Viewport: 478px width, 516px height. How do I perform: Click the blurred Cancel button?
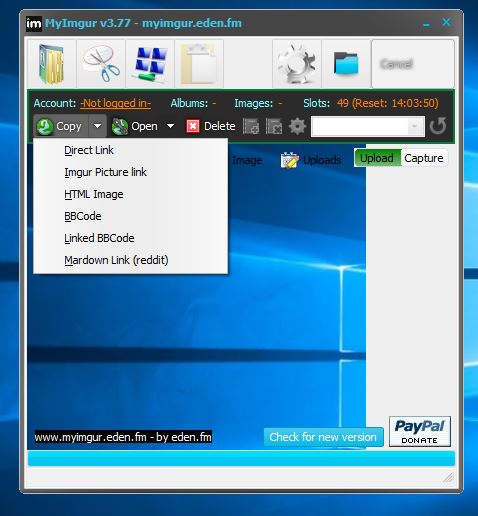point(413,64)
